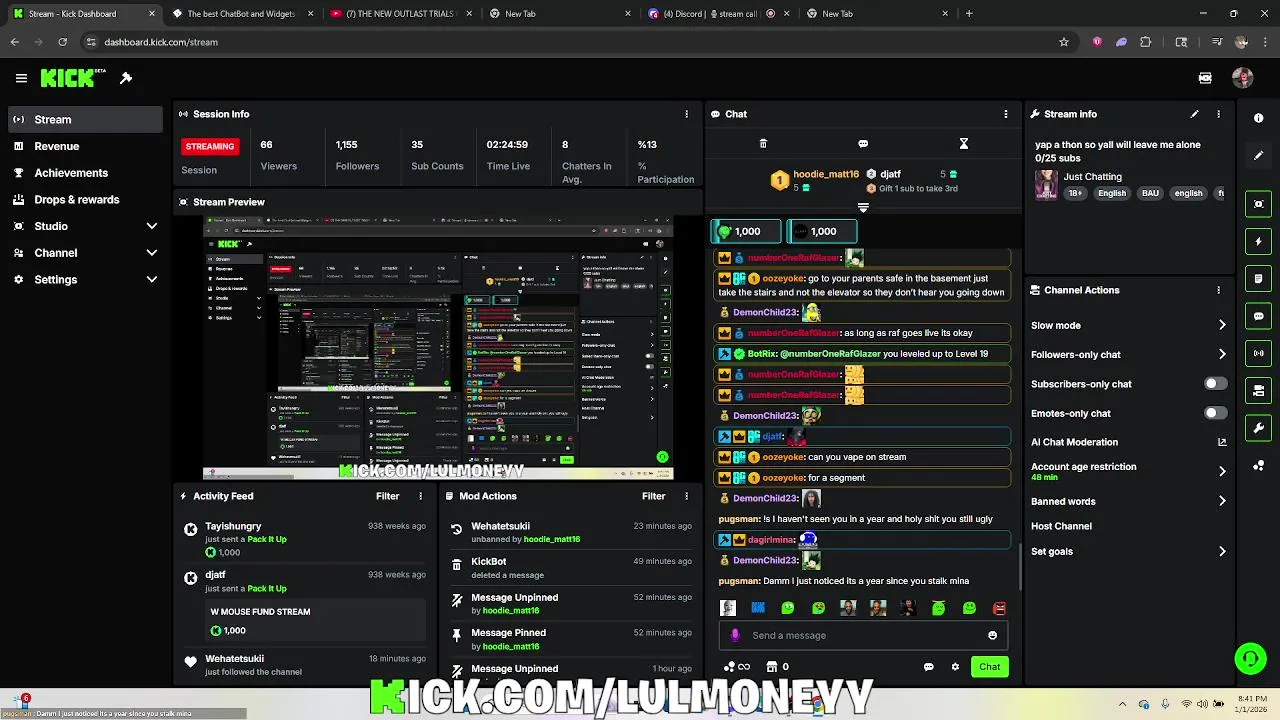Click the green Chat send button

tap(989, 667)
